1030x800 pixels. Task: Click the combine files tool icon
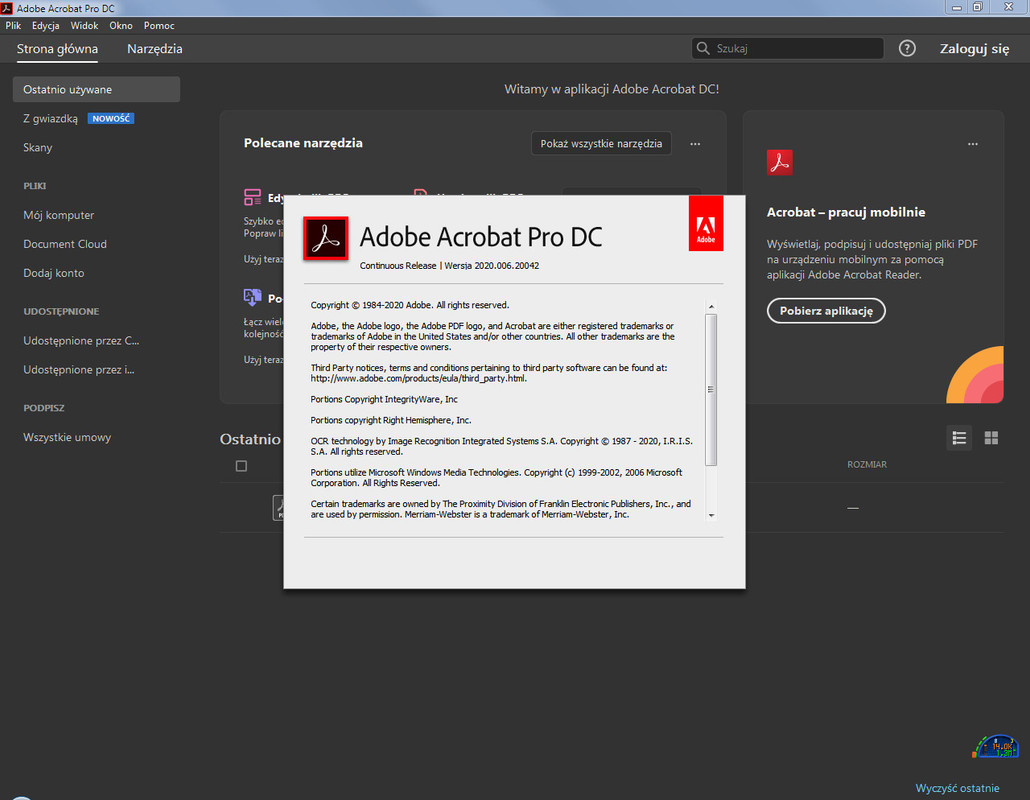pos(252,298)
